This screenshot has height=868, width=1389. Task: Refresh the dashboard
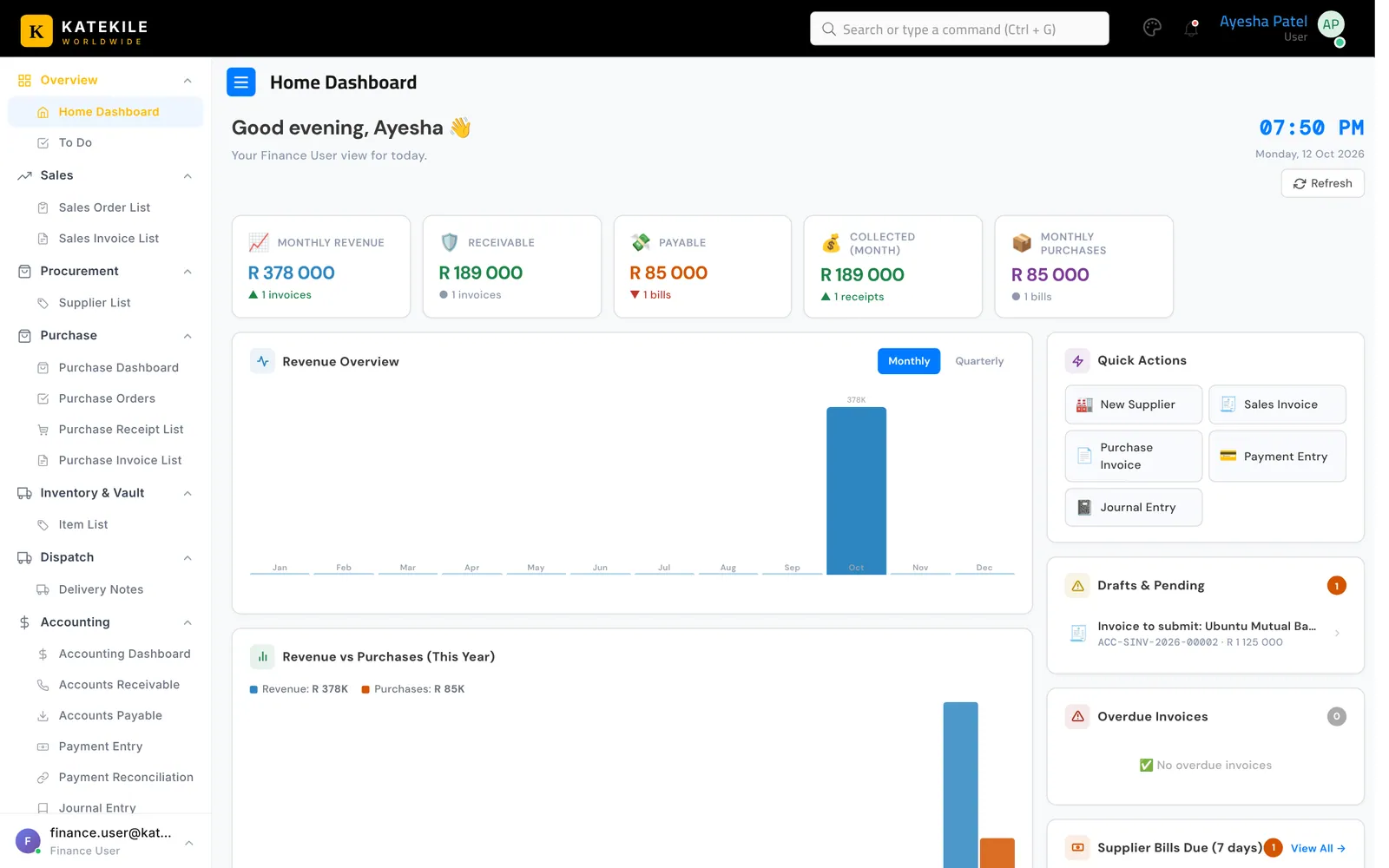pyautogui.click(x=1322, y=183)
